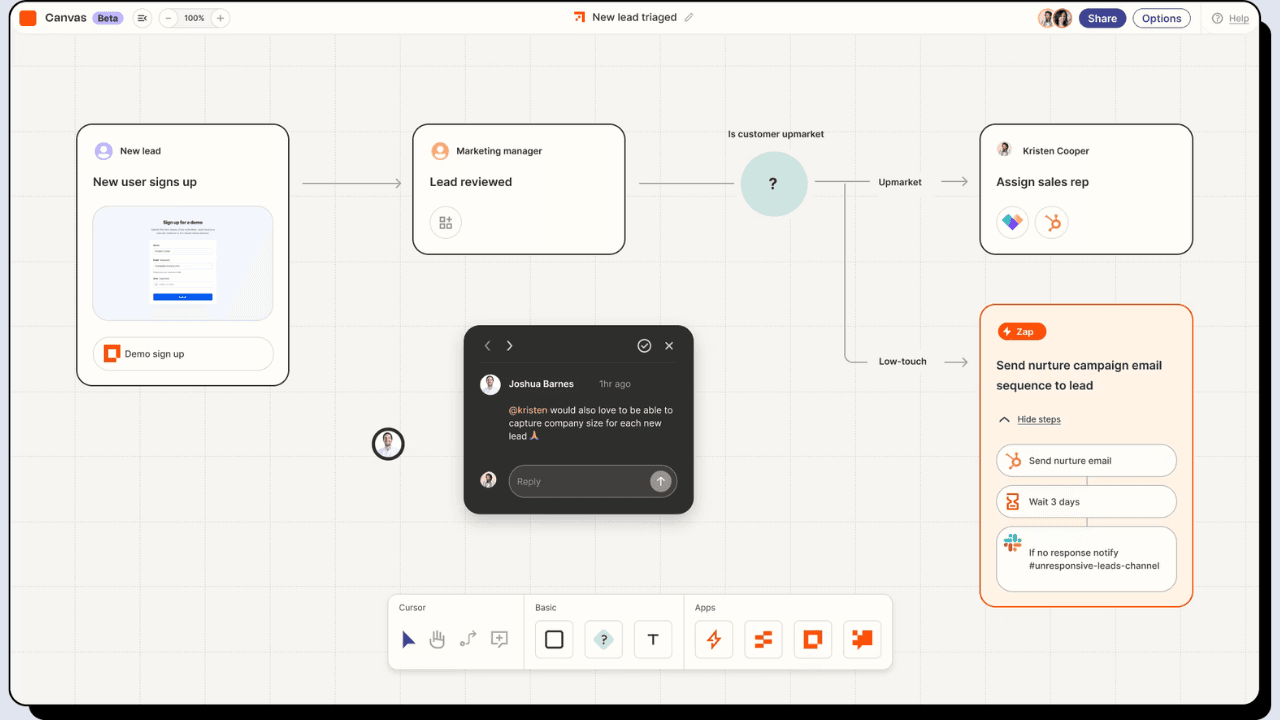Click the "Low-touch" branch label
This screenshot has height=720, width=1280.
pyautogui.click(x=902, y=361)
